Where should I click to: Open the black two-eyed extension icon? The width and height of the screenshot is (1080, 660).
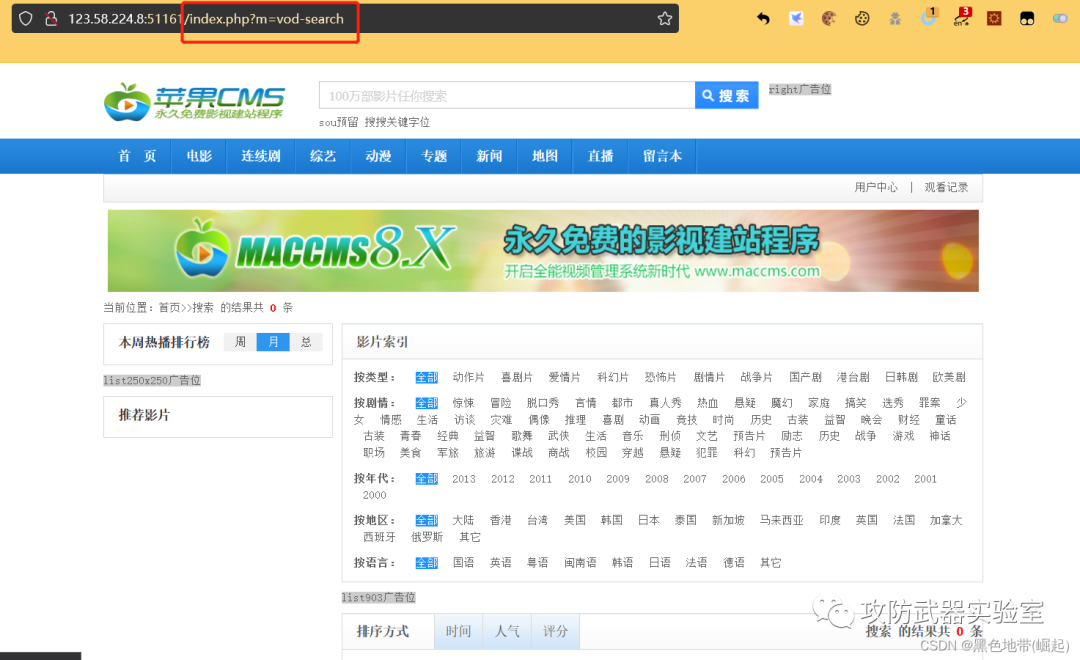pos(1027,19)
